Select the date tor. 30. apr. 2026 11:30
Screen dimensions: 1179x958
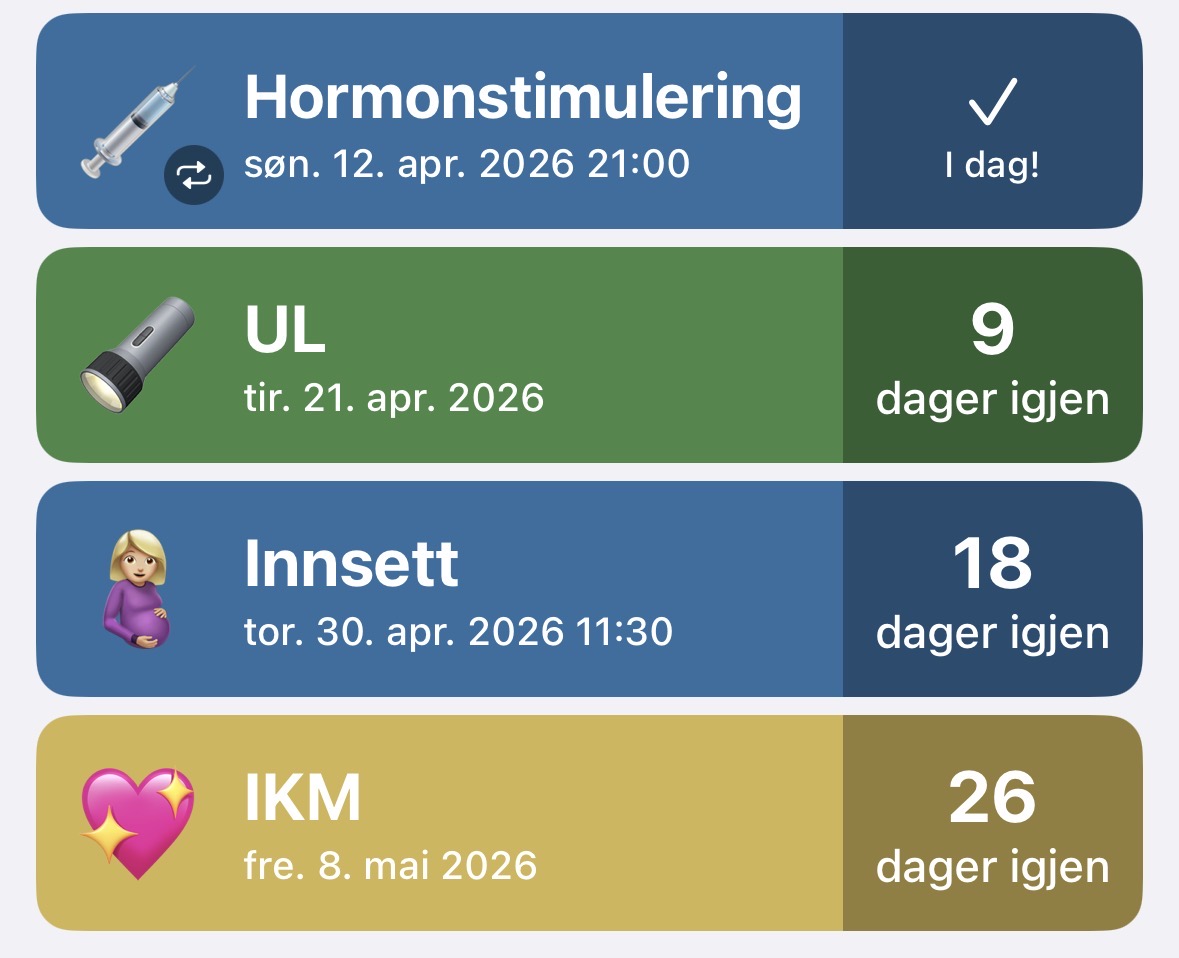click(458, 632)
